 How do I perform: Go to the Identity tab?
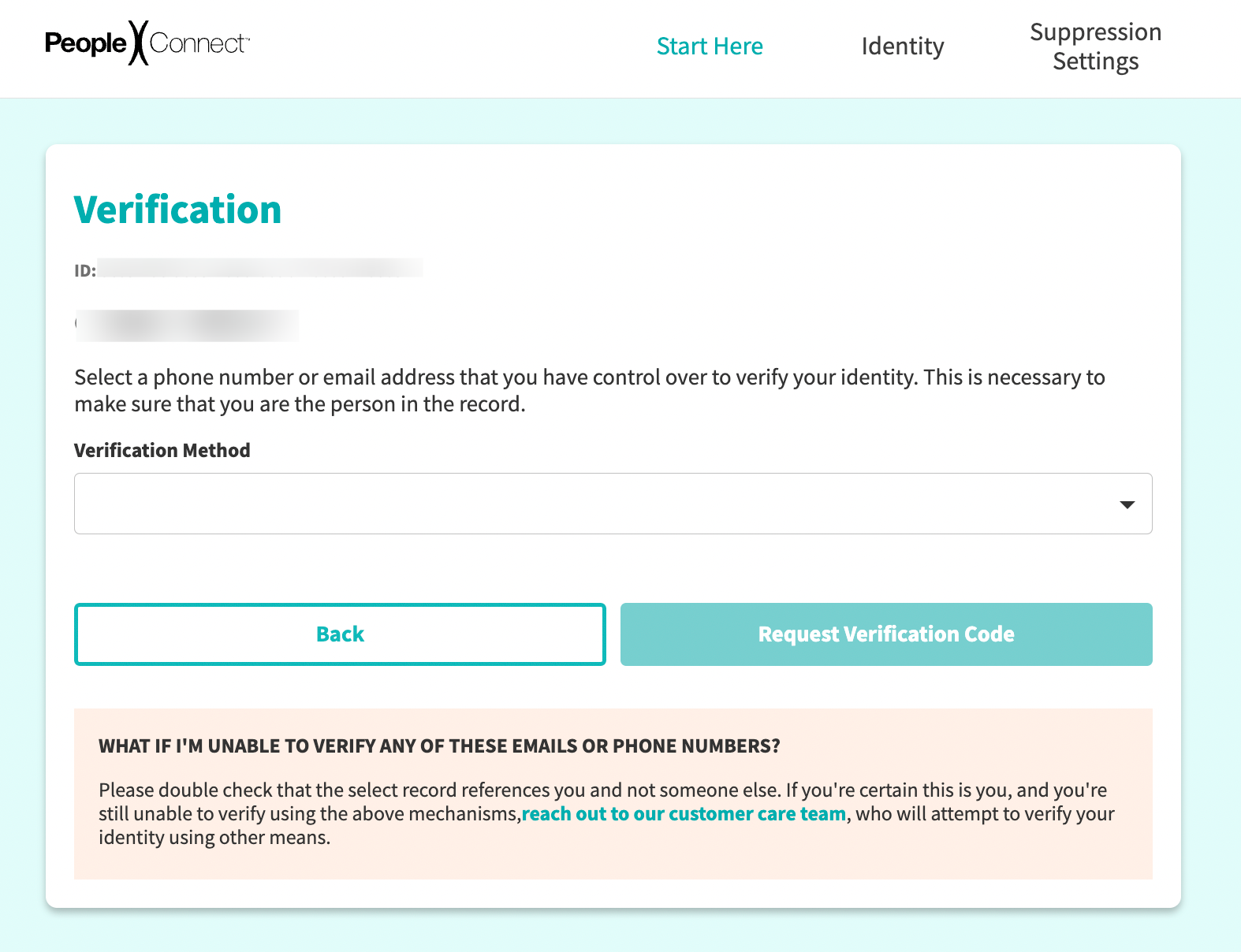pos(902,46)
